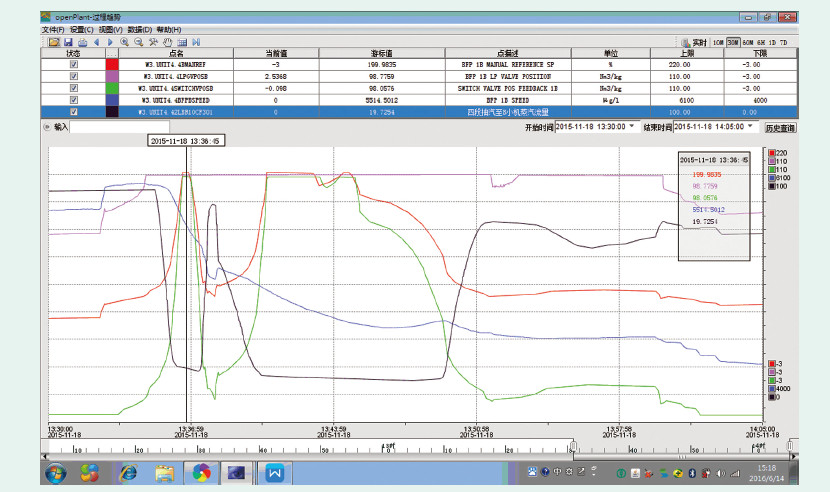Image resolution: width=830 pixels, height=492 pixels.
Task: Click the print icon in toolbar
Action: pos(81,42)
